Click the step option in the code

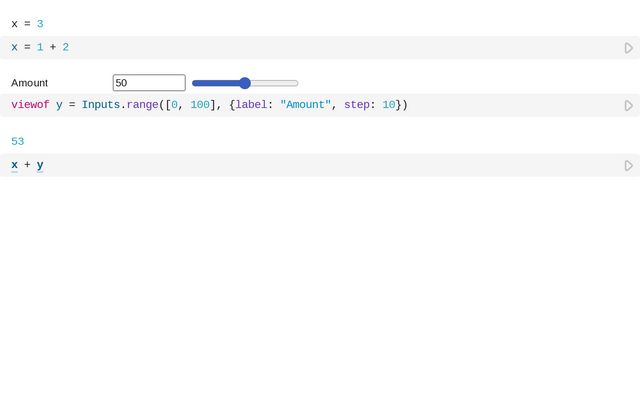(357, 105)
